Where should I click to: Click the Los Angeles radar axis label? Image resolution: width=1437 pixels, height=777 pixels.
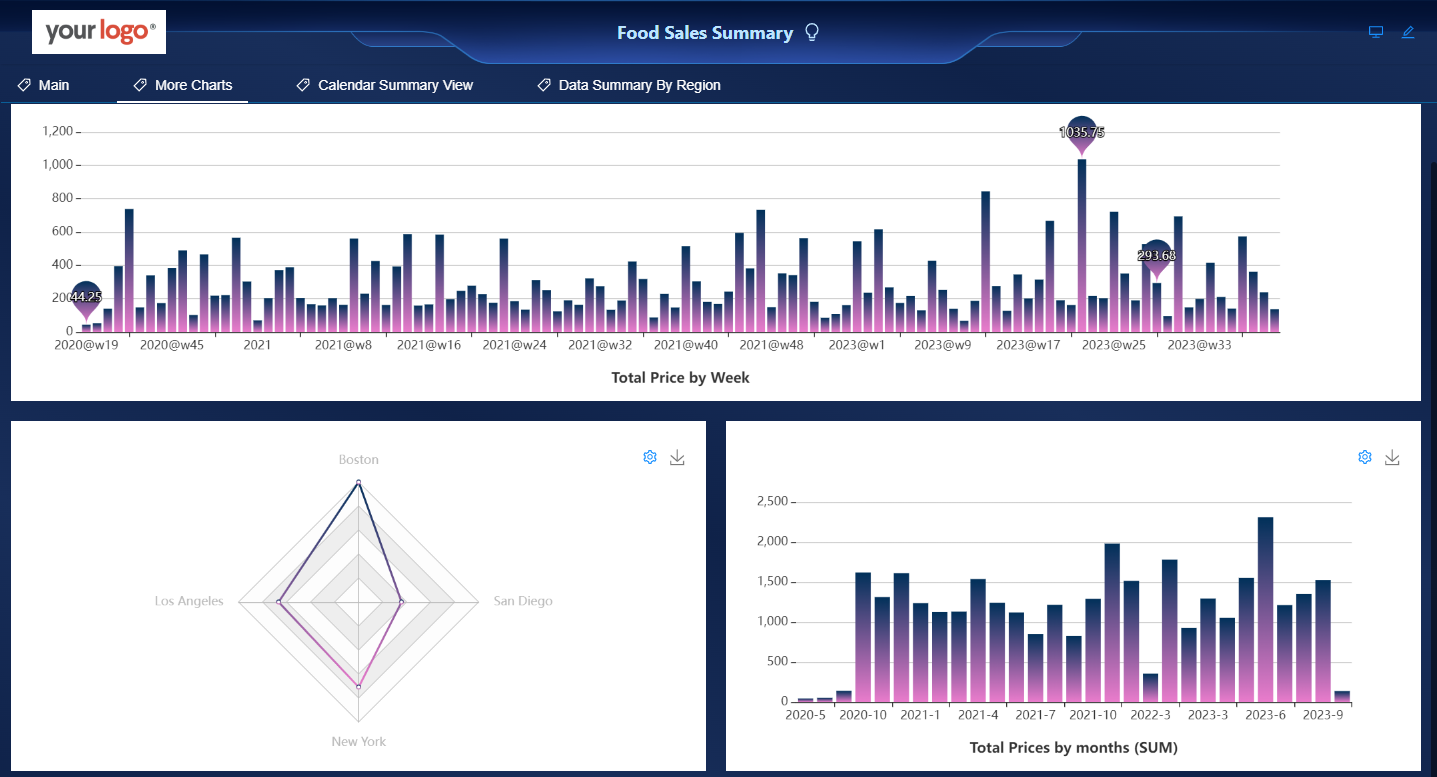[189, 601]
